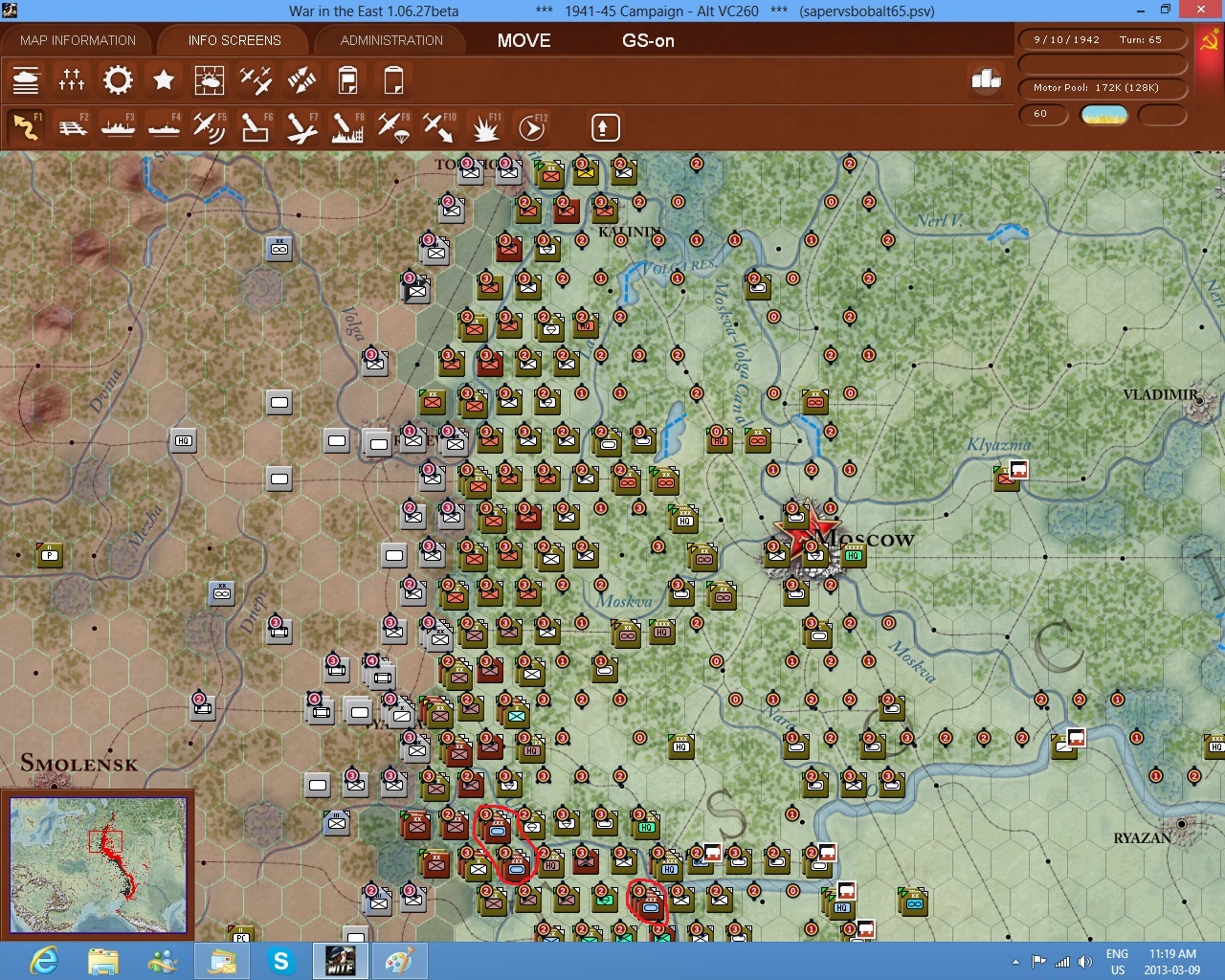The width and height of the screenshot is (1225, 980).
Task: Click the Smolensk city label
Action: click(79, 763)
